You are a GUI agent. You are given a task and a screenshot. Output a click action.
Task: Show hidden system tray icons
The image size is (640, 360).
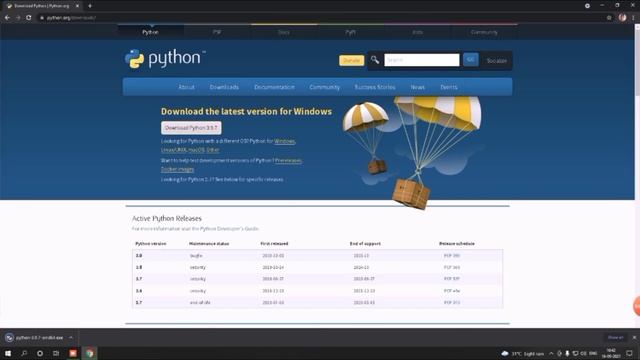(551, 353)
